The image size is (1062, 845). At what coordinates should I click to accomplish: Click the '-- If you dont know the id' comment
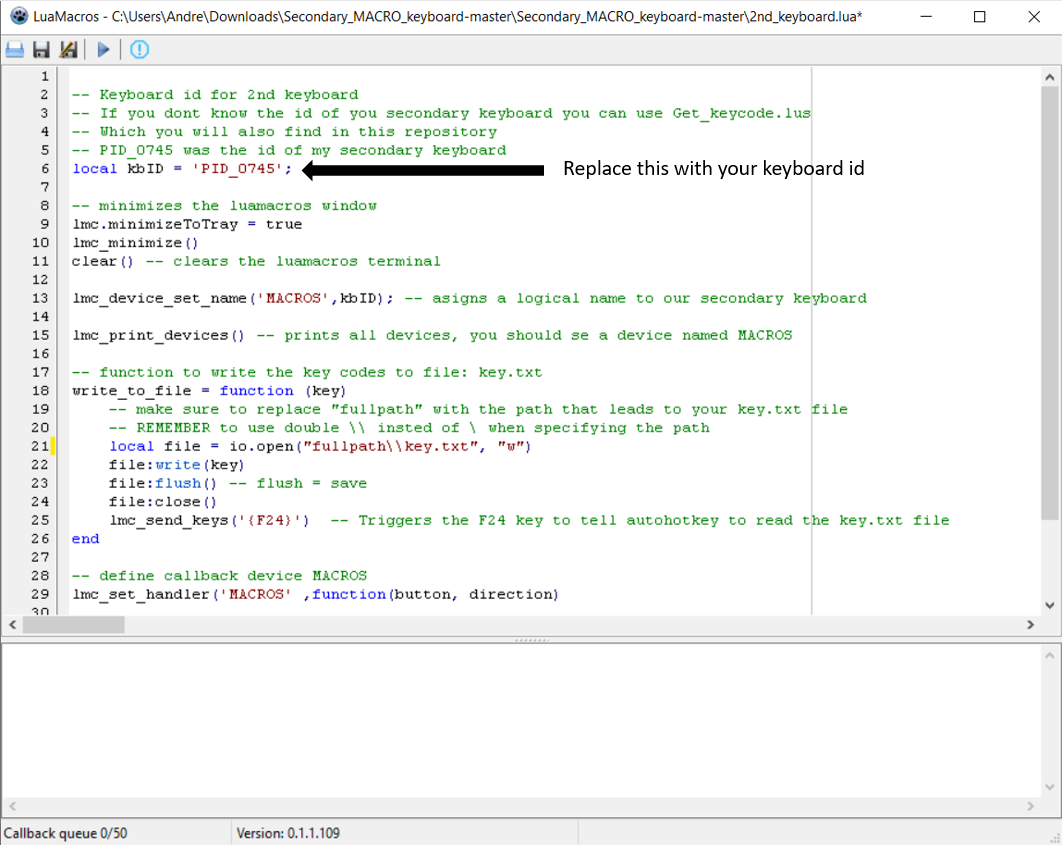coord(442,113)
